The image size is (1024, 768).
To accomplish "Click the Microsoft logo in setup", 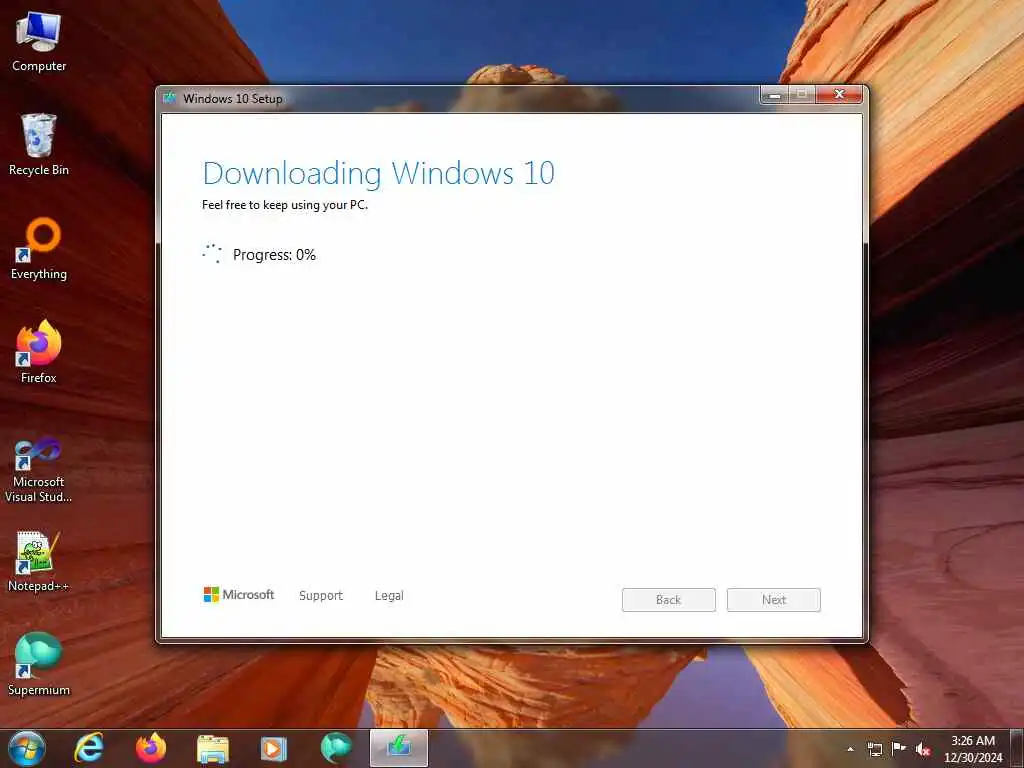I will (239, 595).
